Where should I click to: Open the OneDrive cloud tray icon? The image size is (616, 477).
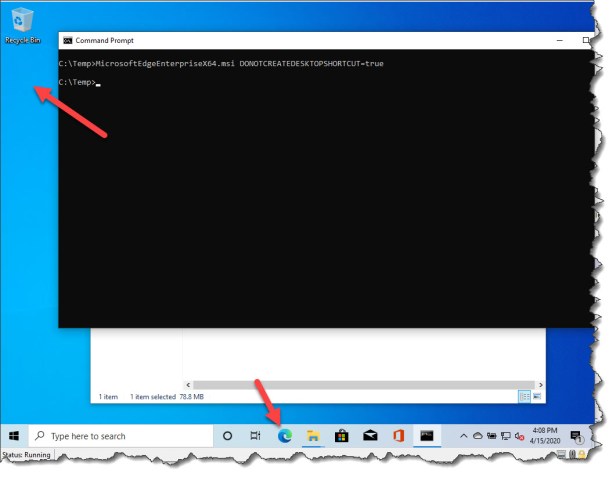click(477, 436)
